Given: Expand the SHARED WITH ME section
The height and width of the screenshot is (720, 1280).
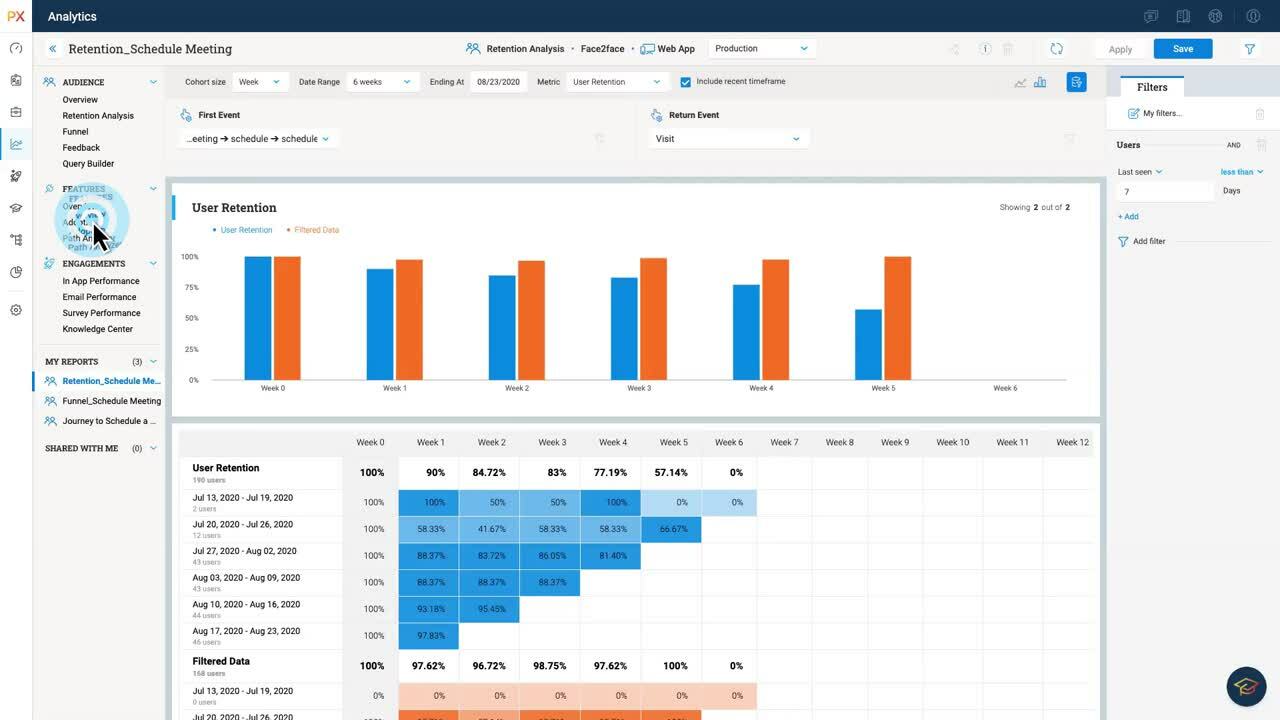Looking at the screenshot, I should pyautogui.click(x=153, y=449).
